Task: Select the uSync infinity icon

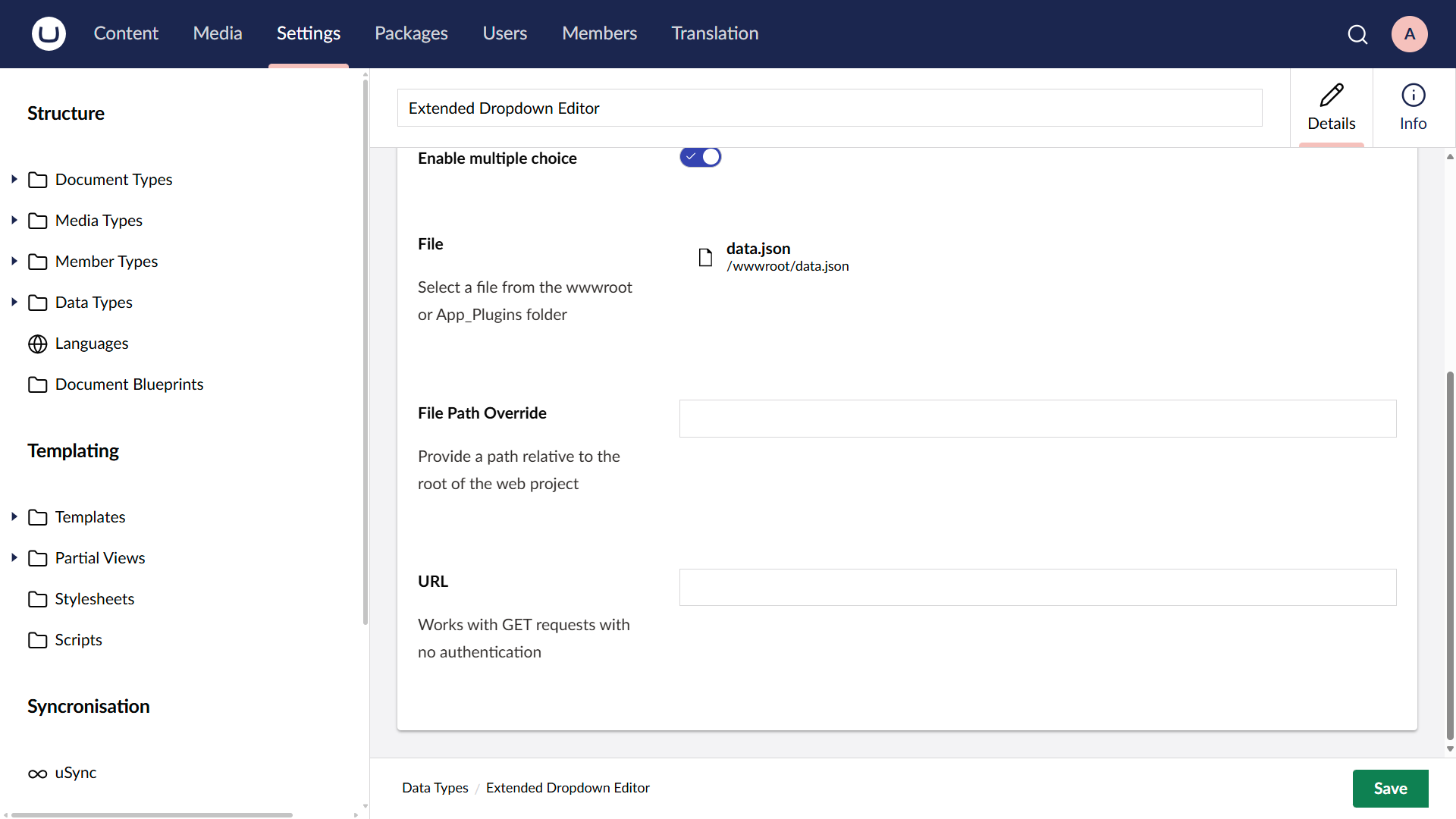Action: pos(37,773)
